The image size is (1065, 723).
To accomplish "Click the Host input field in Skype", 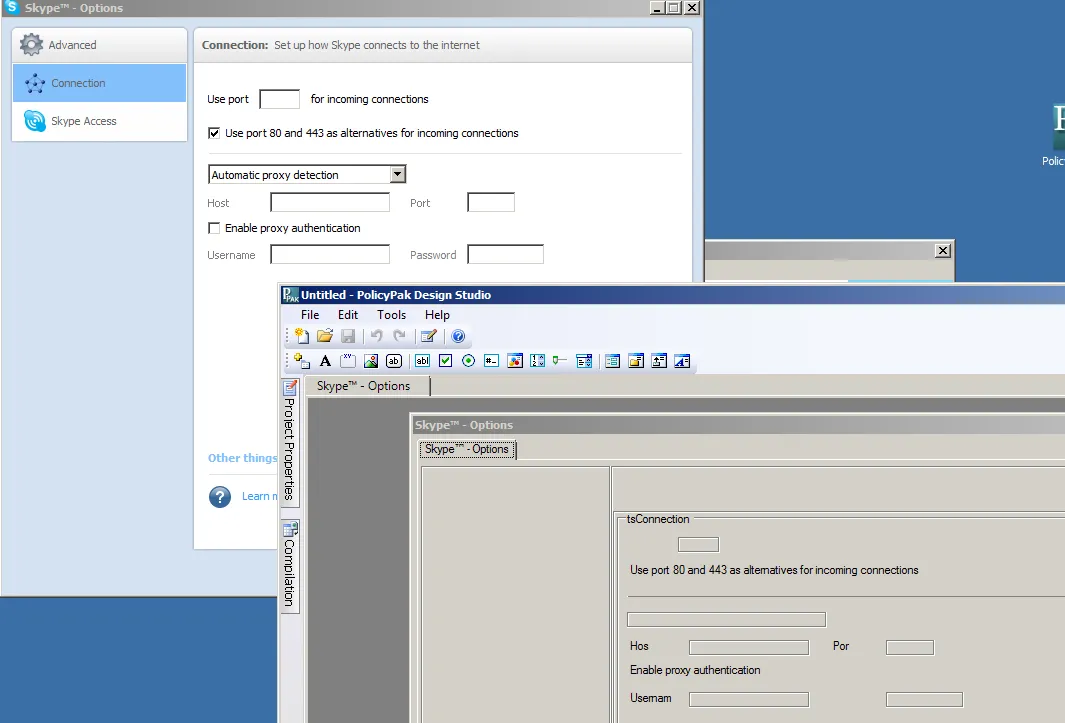I will point(330,202).
